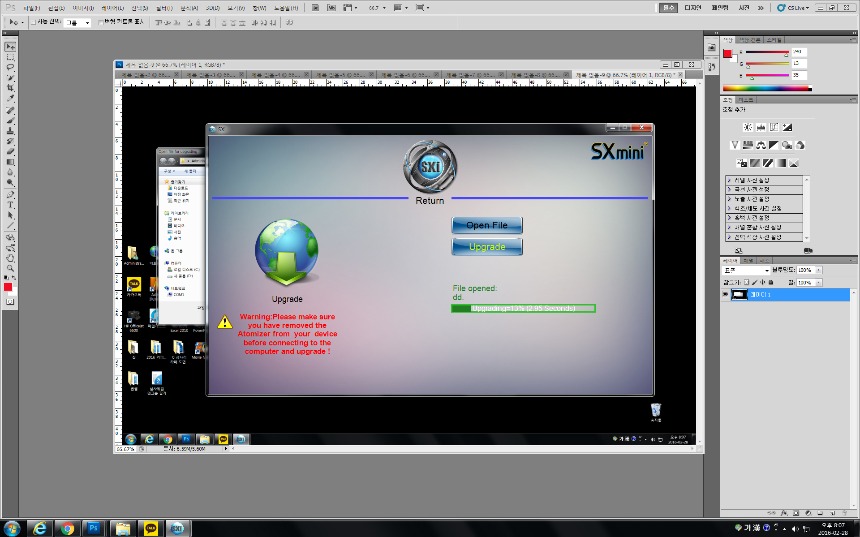Select the Pen tool
Viewport: 860px width, 537px height.
(x=10, y=195)
